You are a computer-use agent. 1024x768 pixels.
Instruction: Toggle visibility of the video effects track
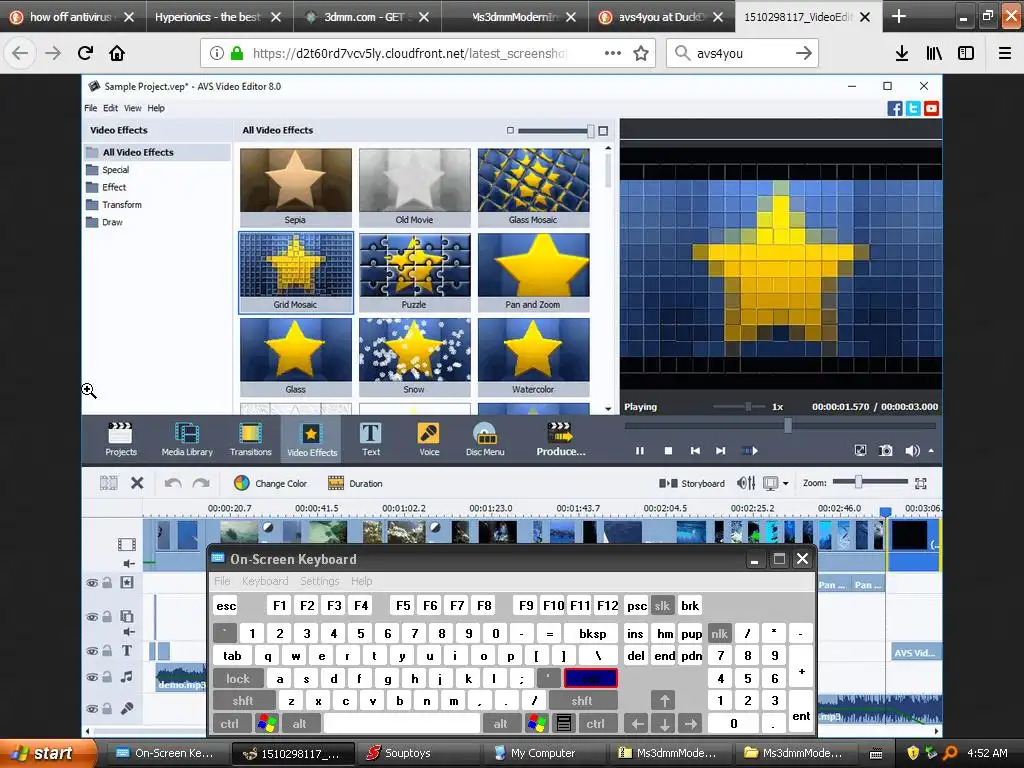[x=92, y=583]
